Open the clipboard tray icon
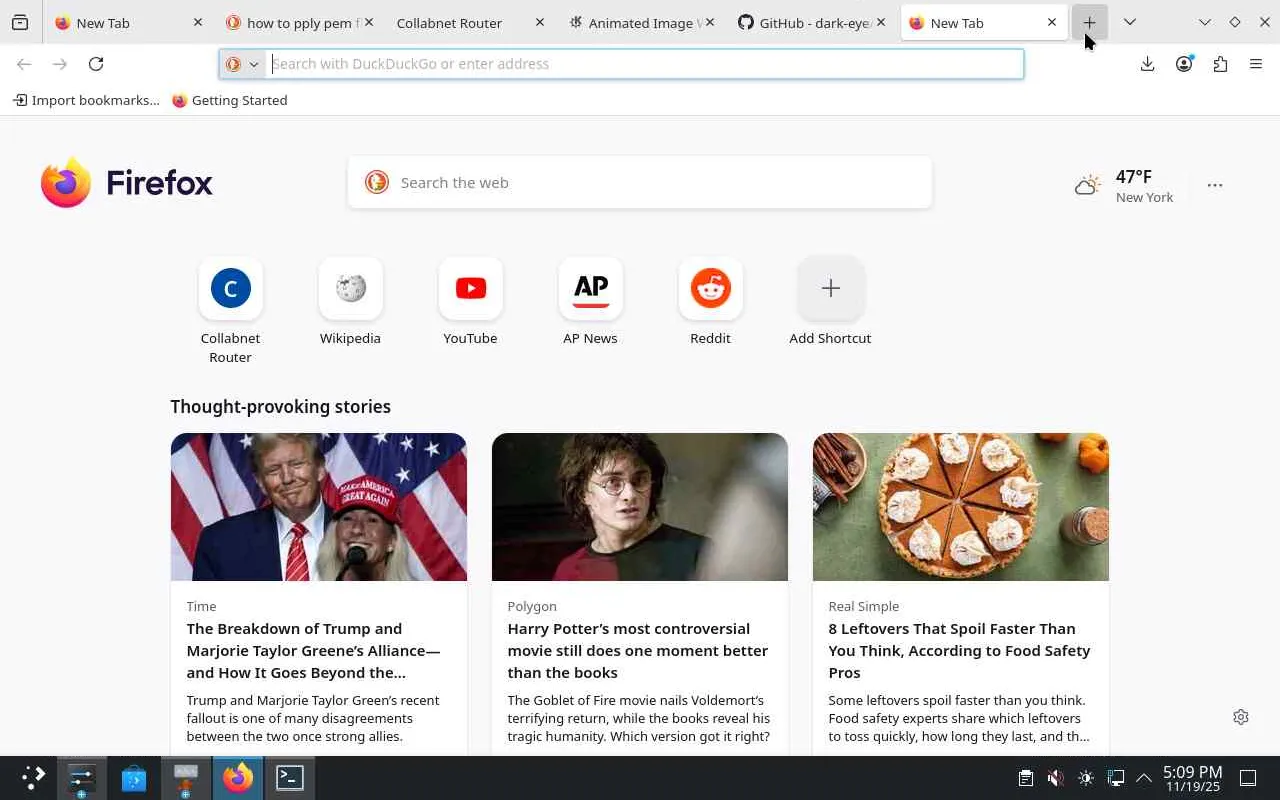The height and width of the screenshot is (800, 1280). (1025, 778)
